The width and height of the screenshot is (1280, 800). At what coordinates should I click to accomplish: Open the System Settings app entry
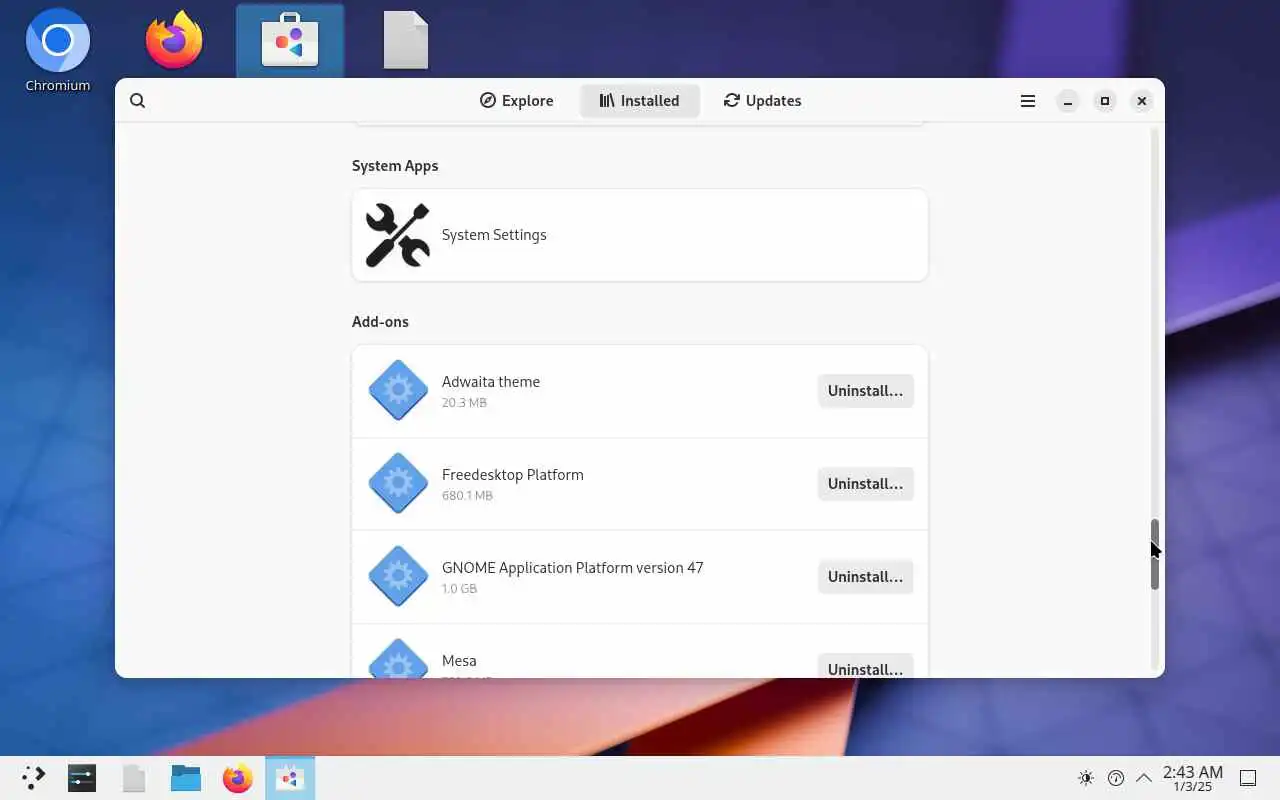click(640, 235)
